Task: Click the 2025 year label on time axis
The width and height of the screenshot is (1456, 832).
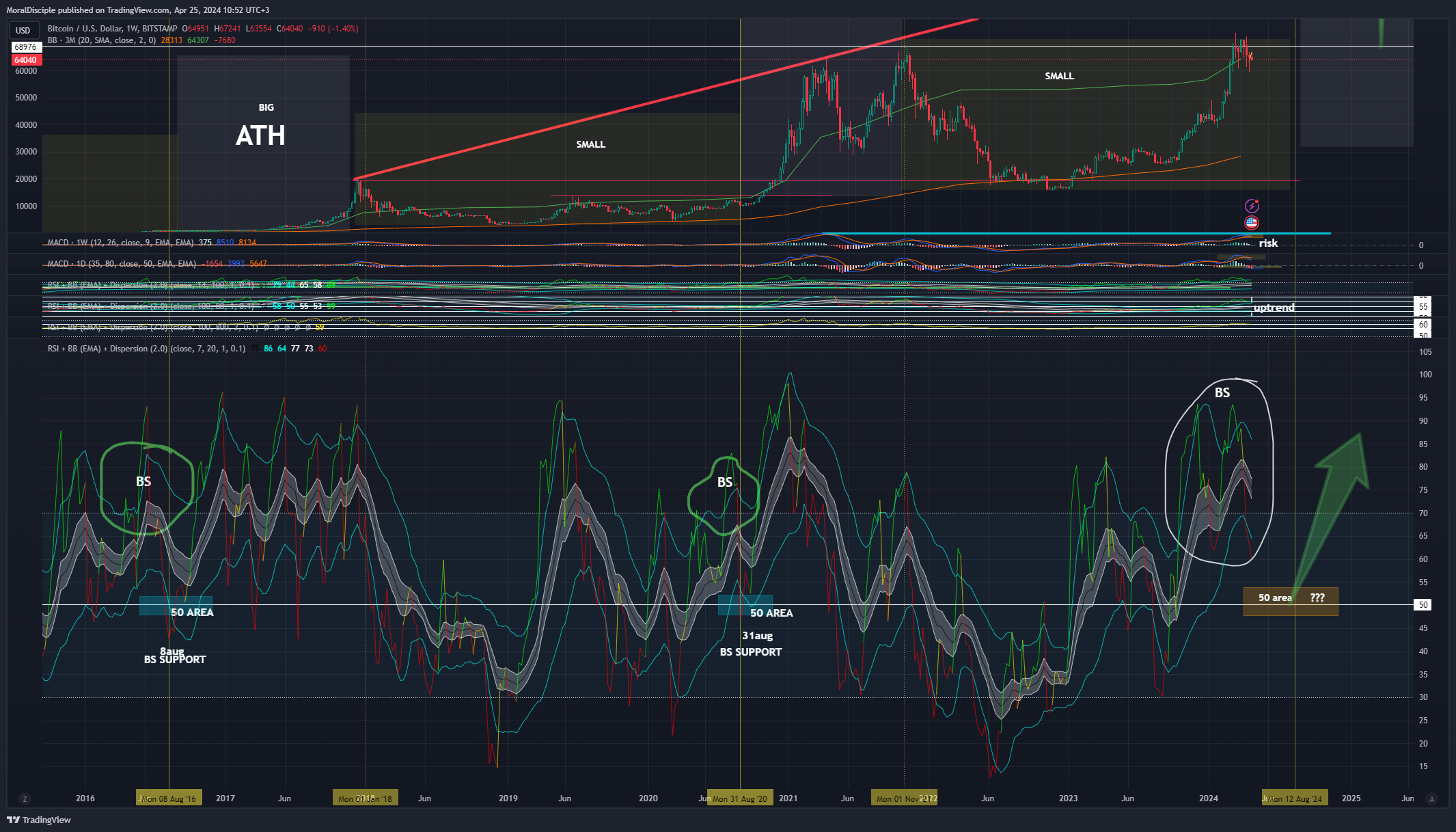Action: tap(1351, 799)
